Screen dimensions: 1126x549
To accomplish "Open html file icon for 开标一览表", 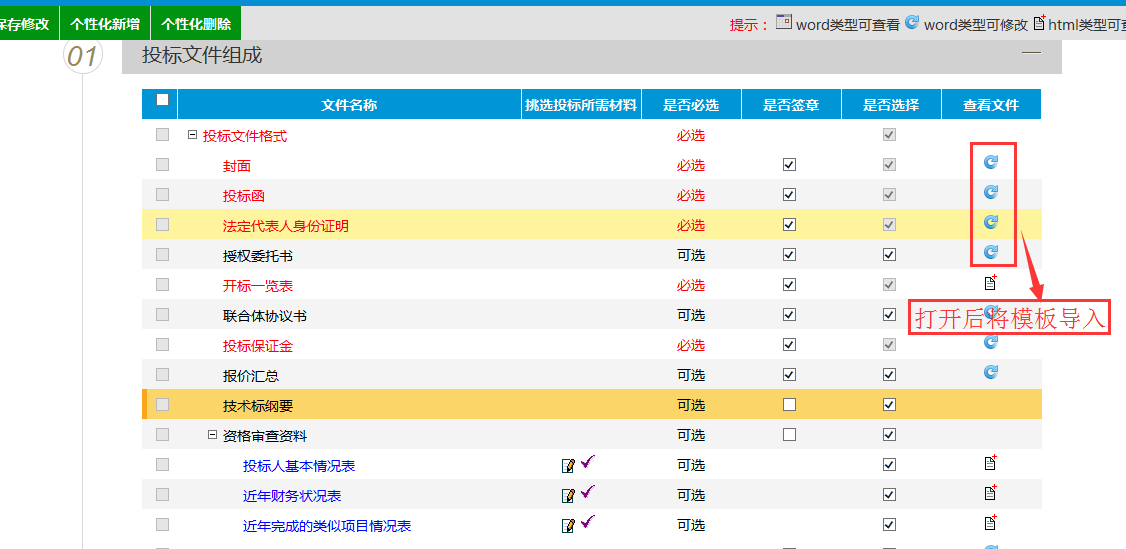I will pos(991,283).
